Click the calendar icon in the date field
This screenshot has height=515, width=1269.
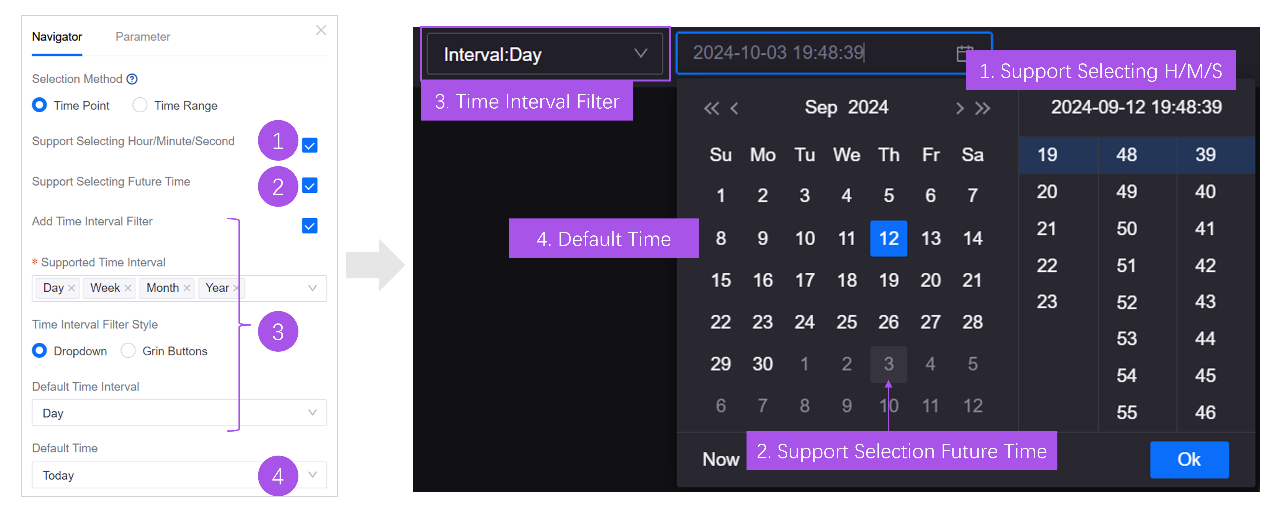(965, 53)
